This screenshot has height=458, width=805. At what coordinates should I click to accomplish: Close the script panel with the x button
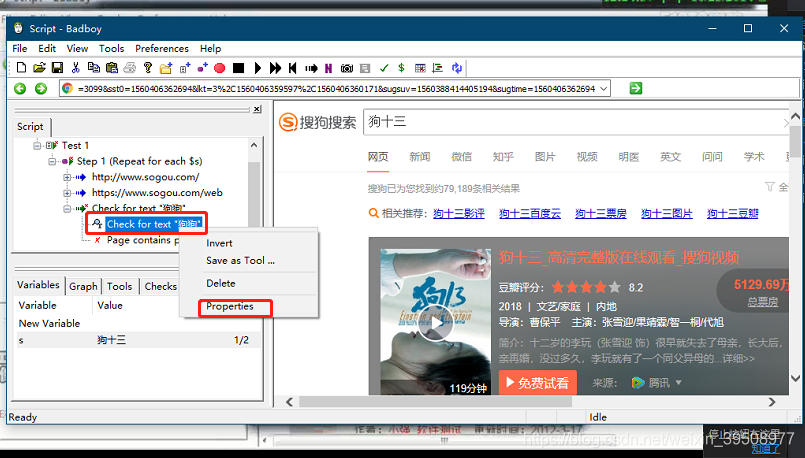[257, 109]
